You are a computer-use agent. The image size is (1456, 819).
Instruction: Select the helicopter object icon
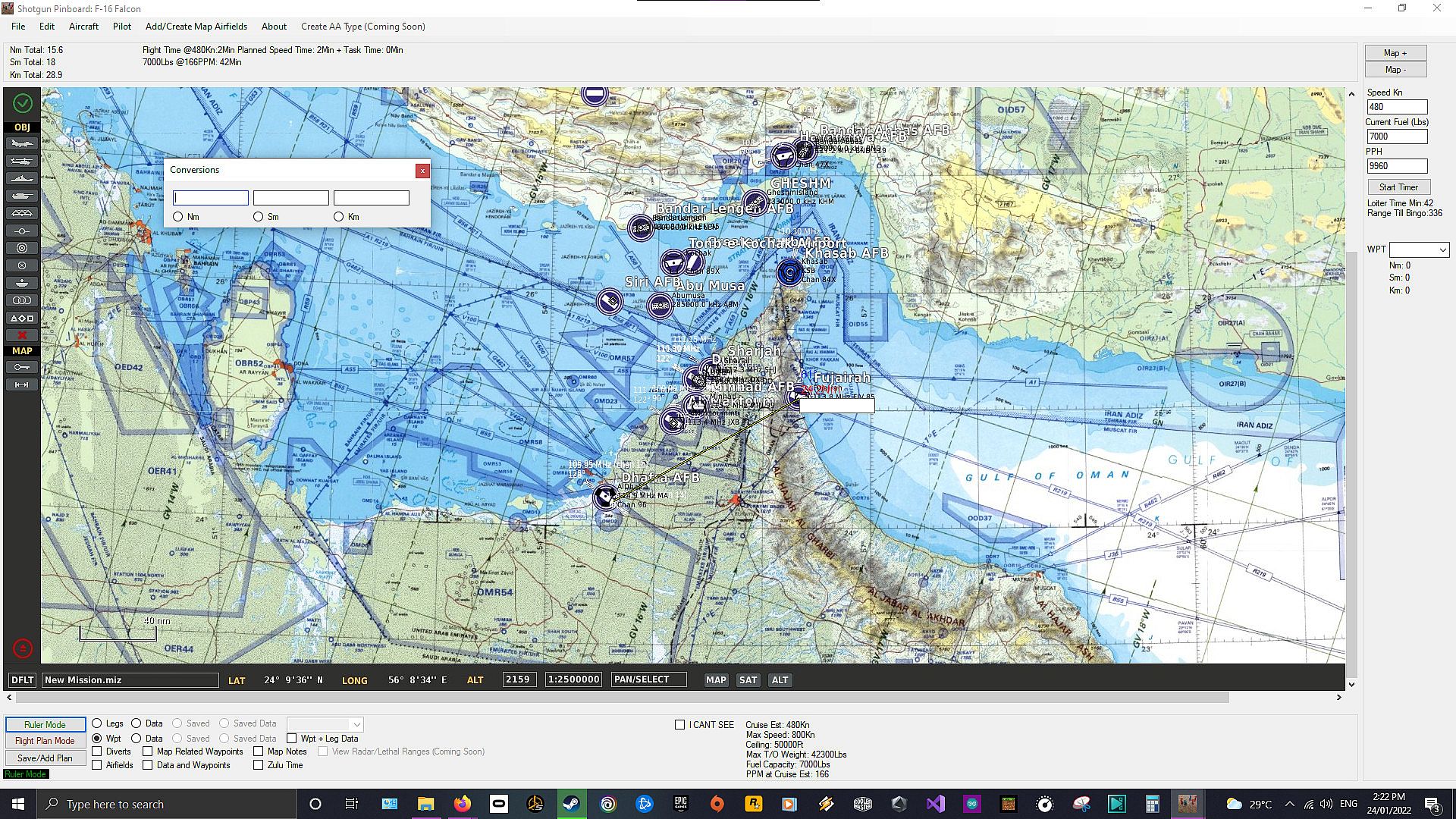pos(22,161)
